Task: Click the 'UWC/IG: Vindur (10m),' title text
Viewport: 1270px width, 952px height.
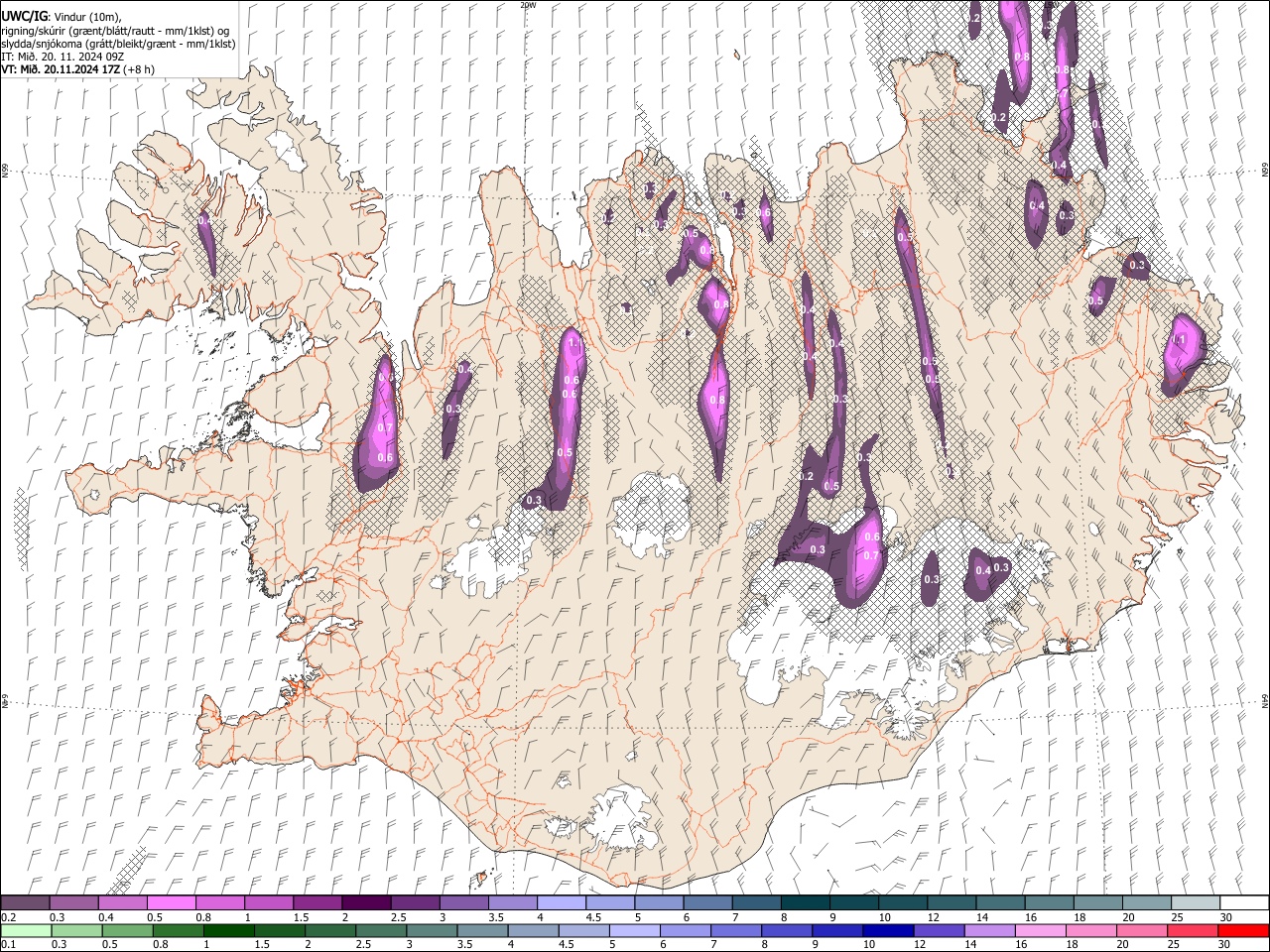Action: [62, 16]
